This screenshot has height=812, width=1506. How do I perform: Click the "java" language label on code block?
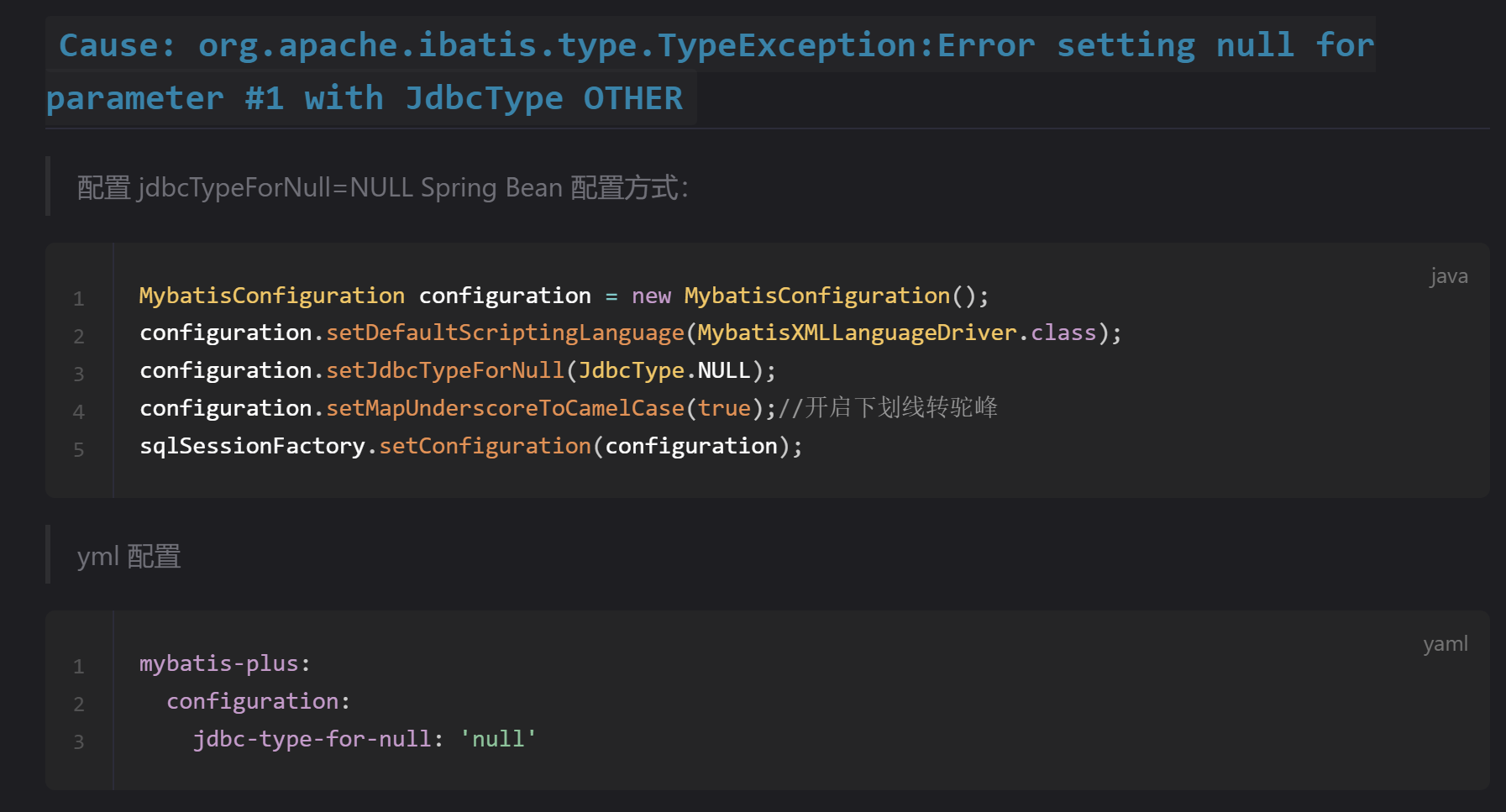tap(1448, 275)
